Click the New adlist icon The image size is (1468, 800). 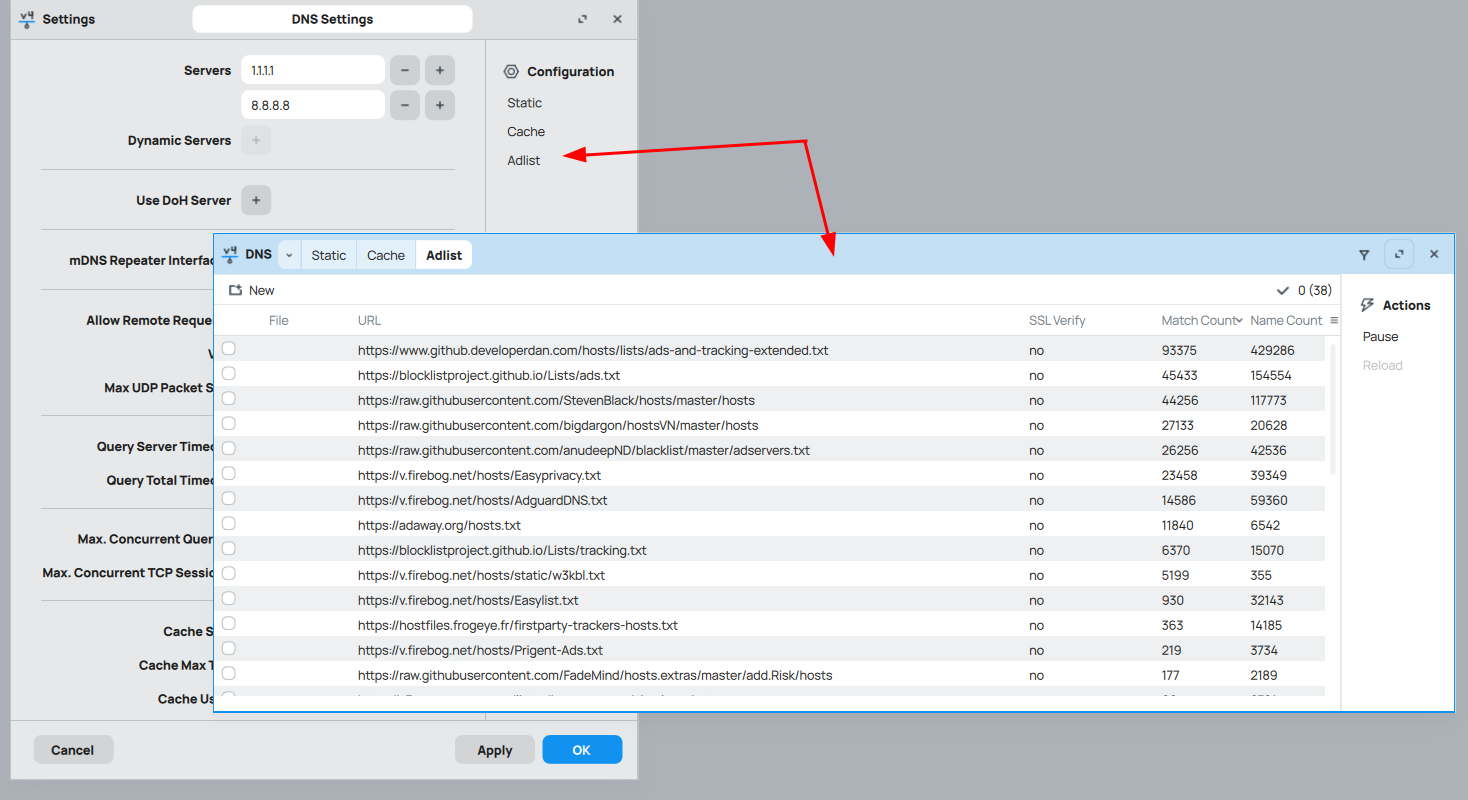[235, 290]
